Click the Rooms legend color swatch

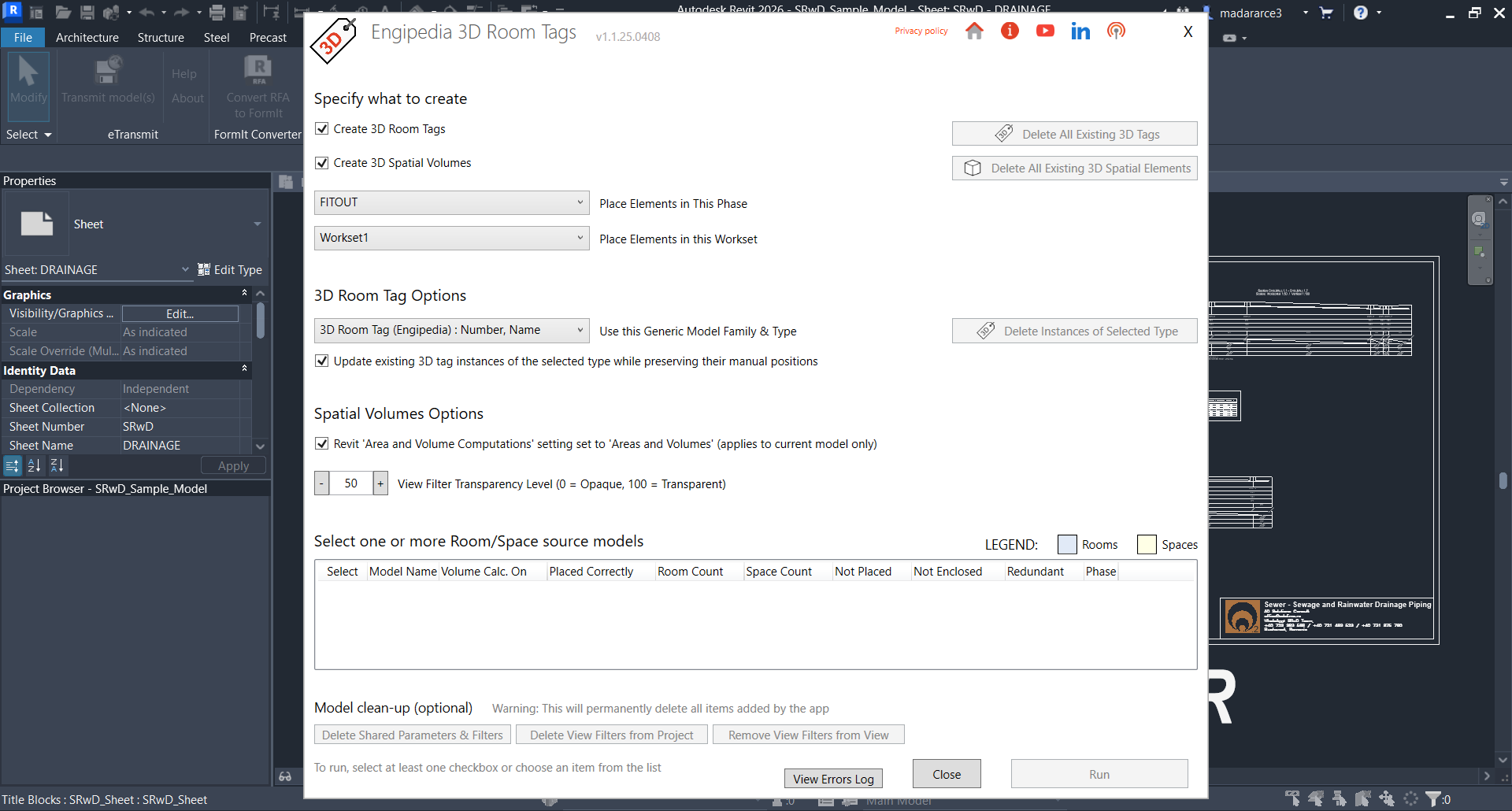(1067, 544)
